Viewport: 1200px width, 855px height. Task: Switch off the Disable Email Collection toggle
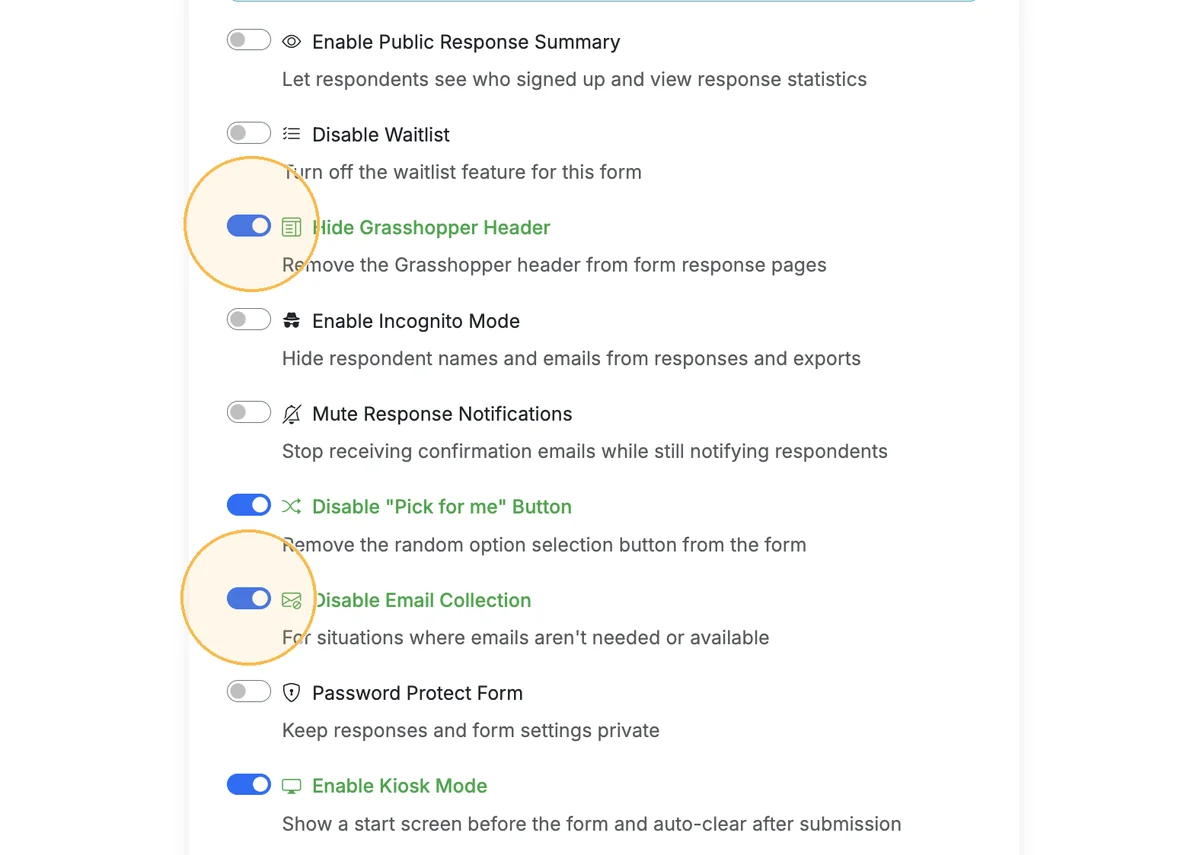pos(249,598)
